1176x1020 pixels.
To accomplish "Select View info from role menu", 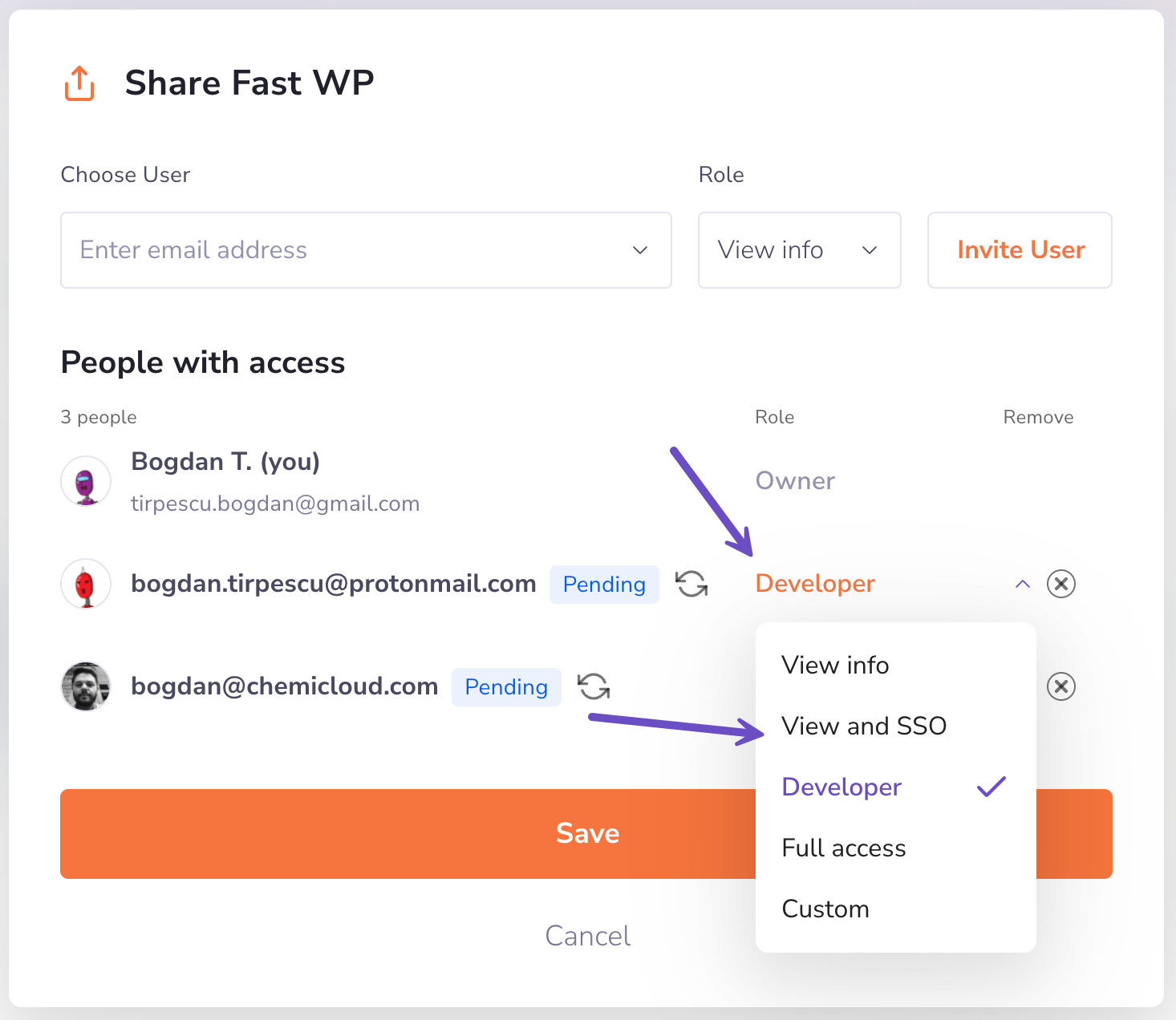I will (x=835, y=665).
